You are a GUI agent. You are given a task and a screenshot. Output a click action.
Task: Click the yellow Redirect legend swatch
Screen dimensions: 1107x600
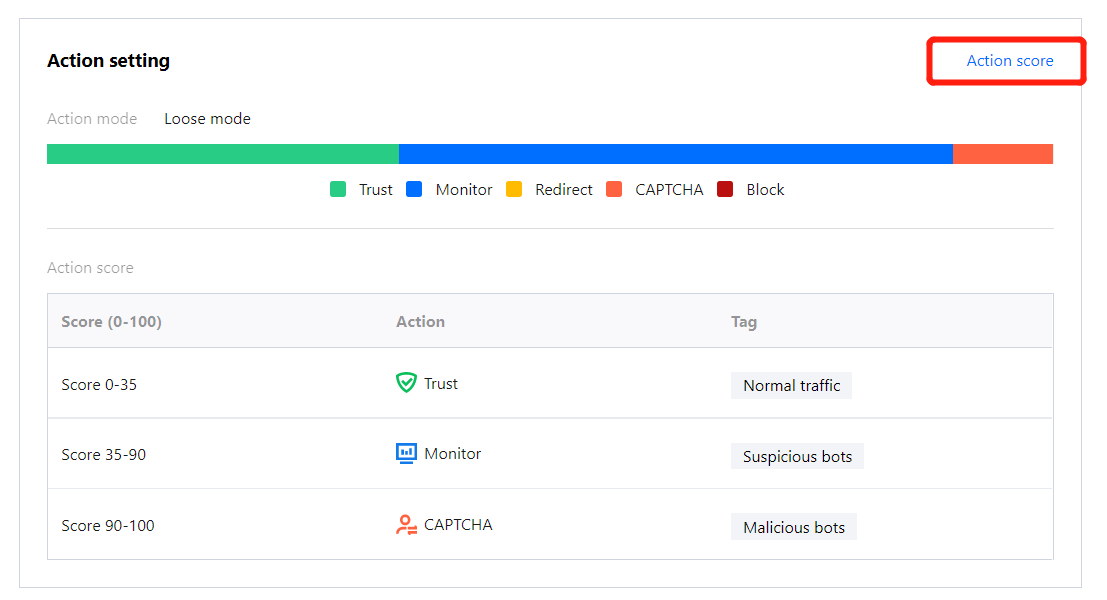(514, 189)
